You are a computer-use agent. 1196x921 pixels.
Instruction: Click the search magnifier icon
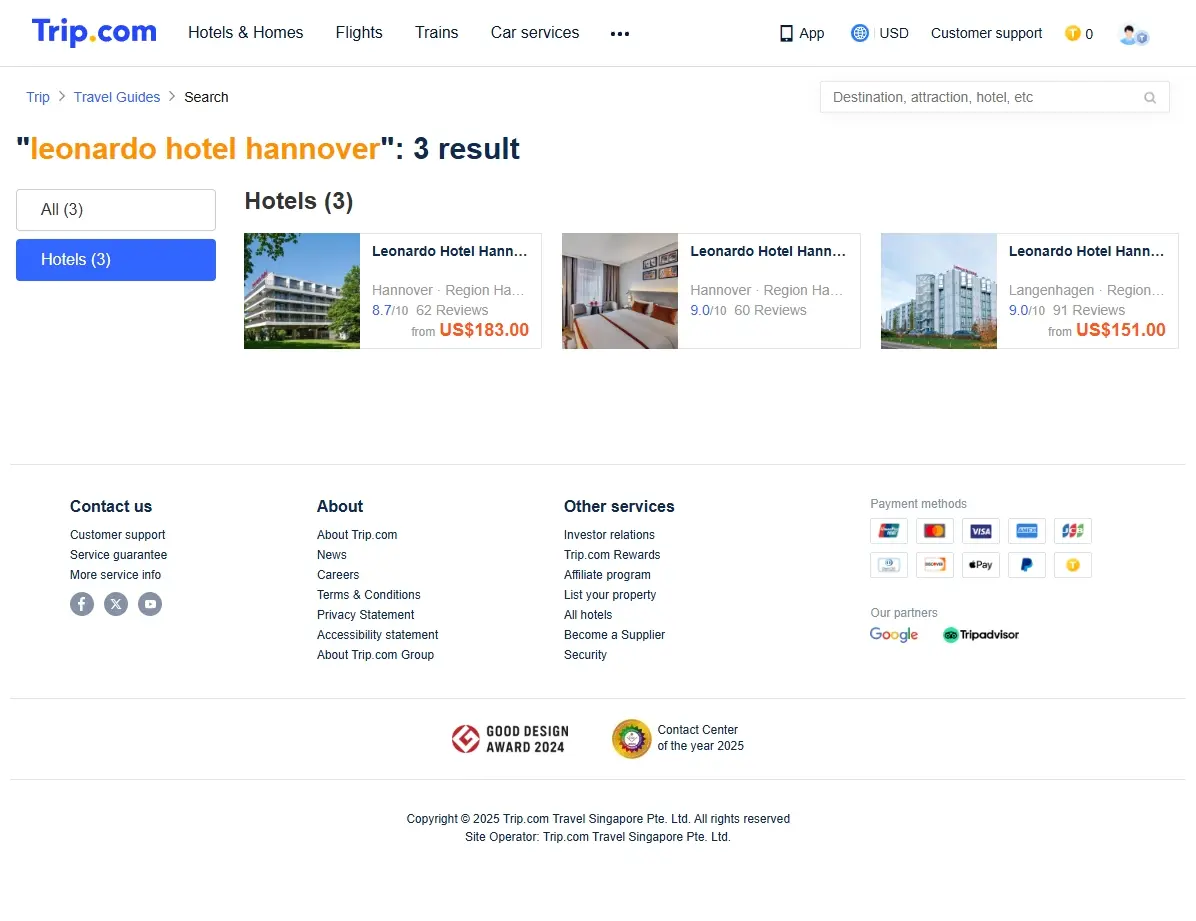pyautogui.click(x=1149, y=98)
